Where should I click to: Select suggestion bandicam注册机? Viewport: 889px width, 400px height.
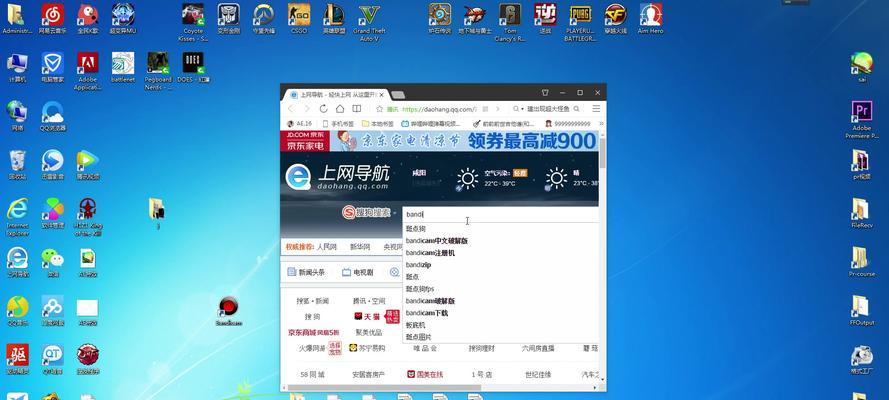(x=430, y=253)
